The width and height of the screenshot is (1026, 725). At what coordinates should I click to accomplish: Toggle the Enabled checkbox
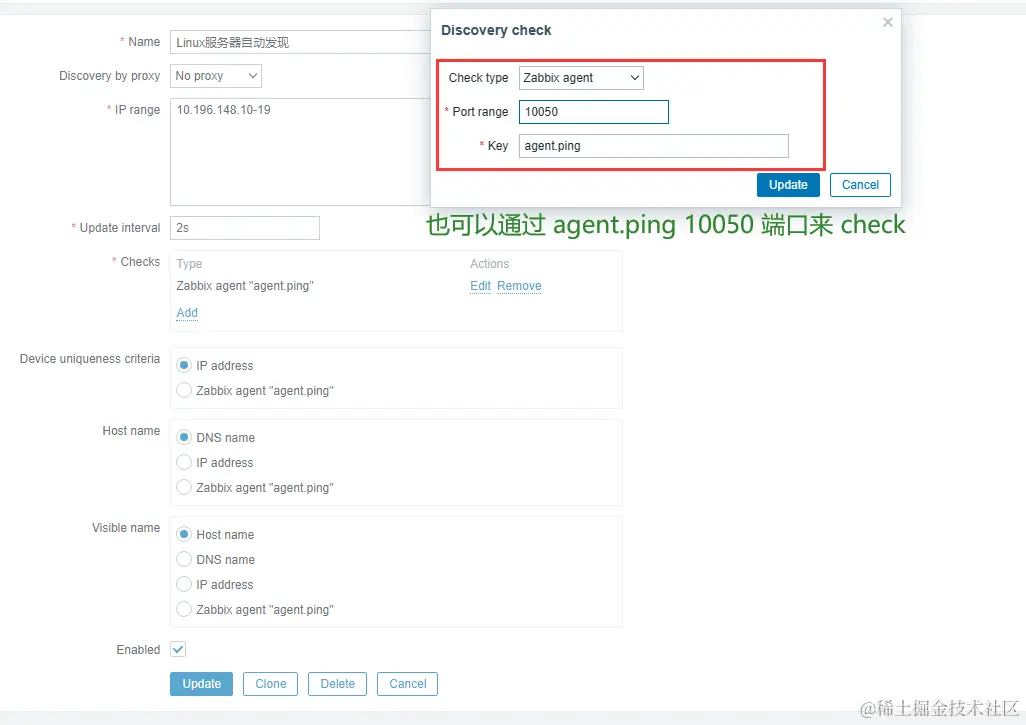click(x=178, y=649)
